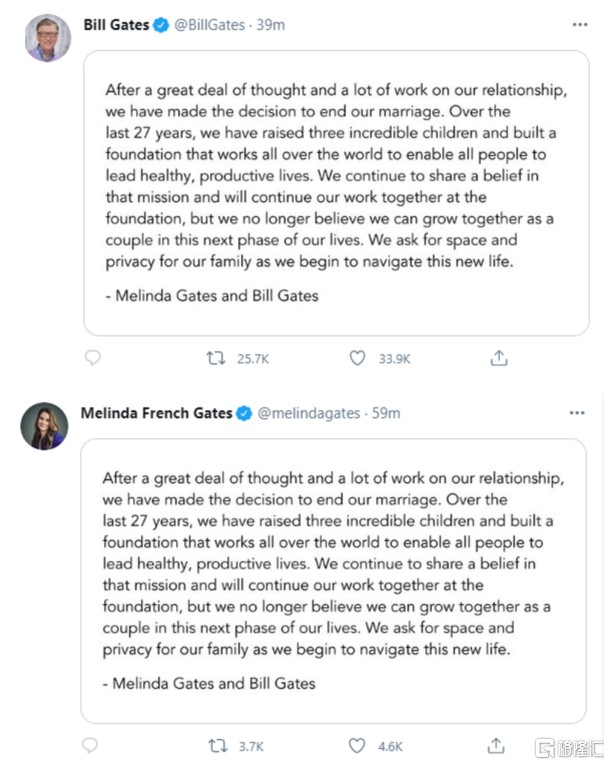
Task: Open the 39m timestamp on Bill's tweet
Action: [x=270, y=25]
